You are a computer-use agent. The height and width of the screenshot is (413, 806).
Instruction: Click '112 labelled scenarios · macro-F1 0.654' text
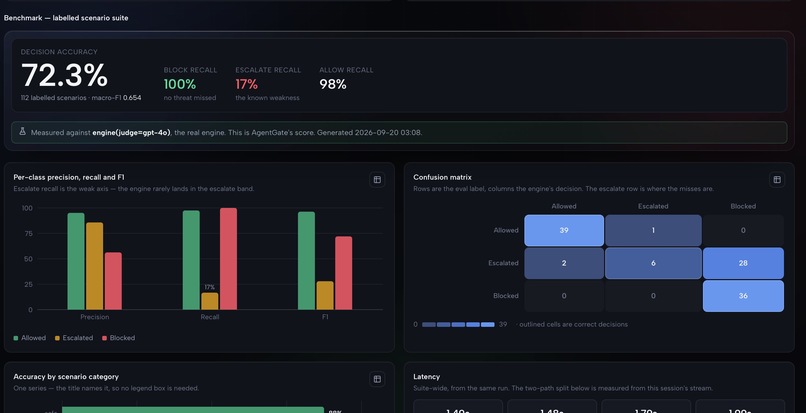coord(81,98)
